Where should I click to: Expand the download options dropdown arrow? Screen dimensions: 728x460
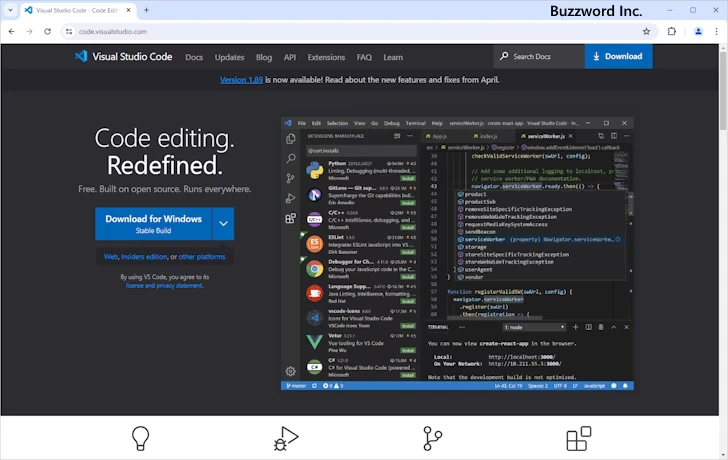tap(223, 224)
